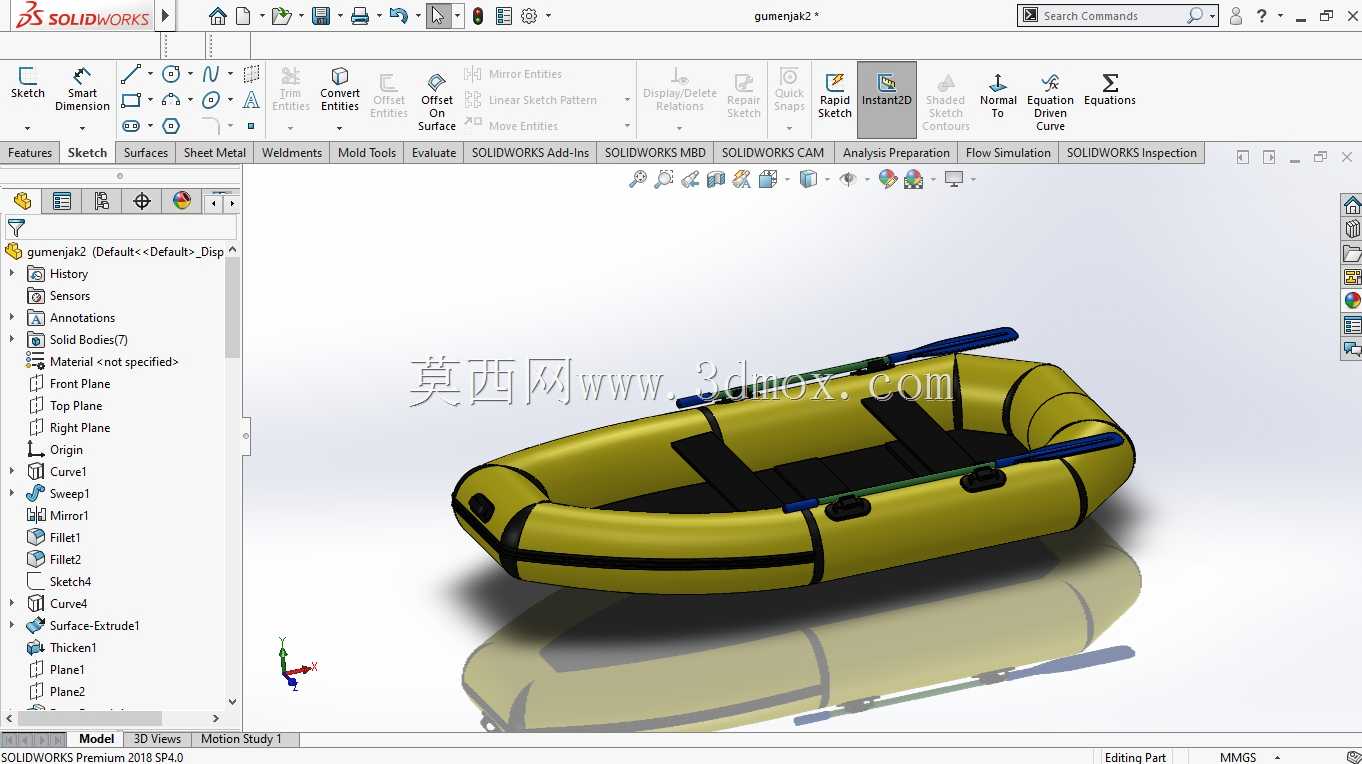The image size is (1362, 764).
Task: Switch to the Features tab
Action: pyautogui.click(x=30, y=153)
